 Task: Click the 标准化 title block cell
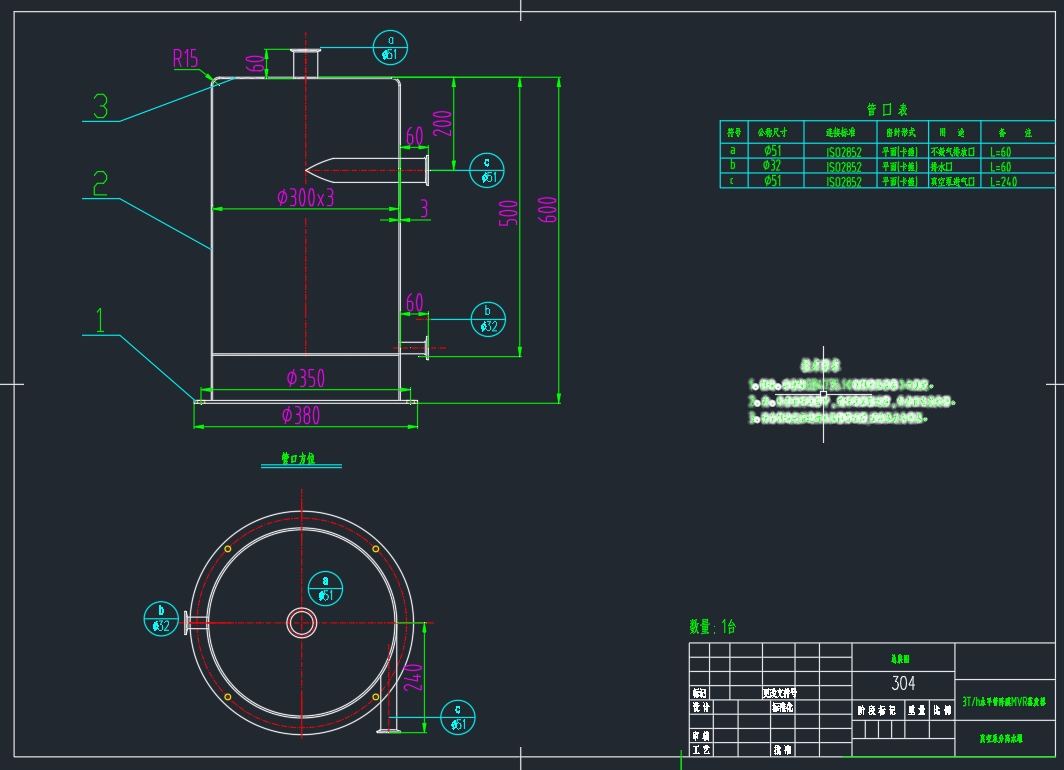pyautogui.click(x=782, y=707)
